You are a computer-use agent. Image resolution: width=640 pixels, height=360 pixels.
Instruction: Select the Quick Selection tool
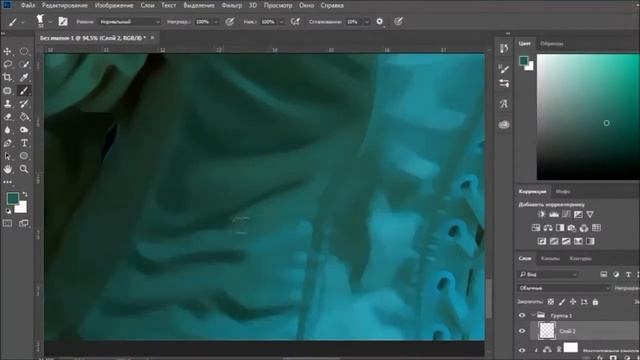(24, 64)
